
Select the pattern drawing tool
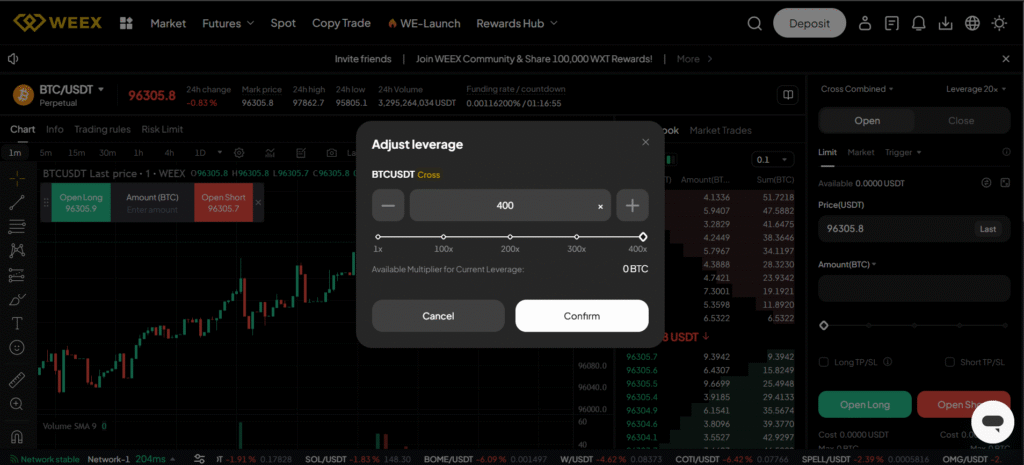17,251
